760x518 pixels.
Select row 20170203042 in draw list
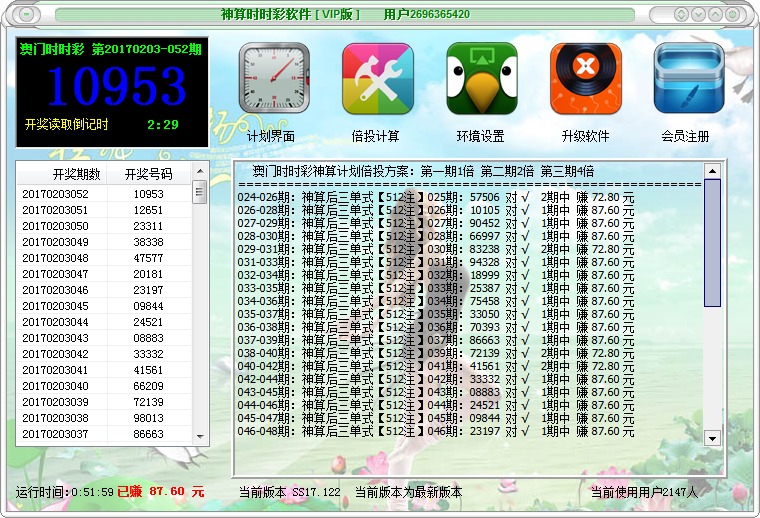[104, 354]
